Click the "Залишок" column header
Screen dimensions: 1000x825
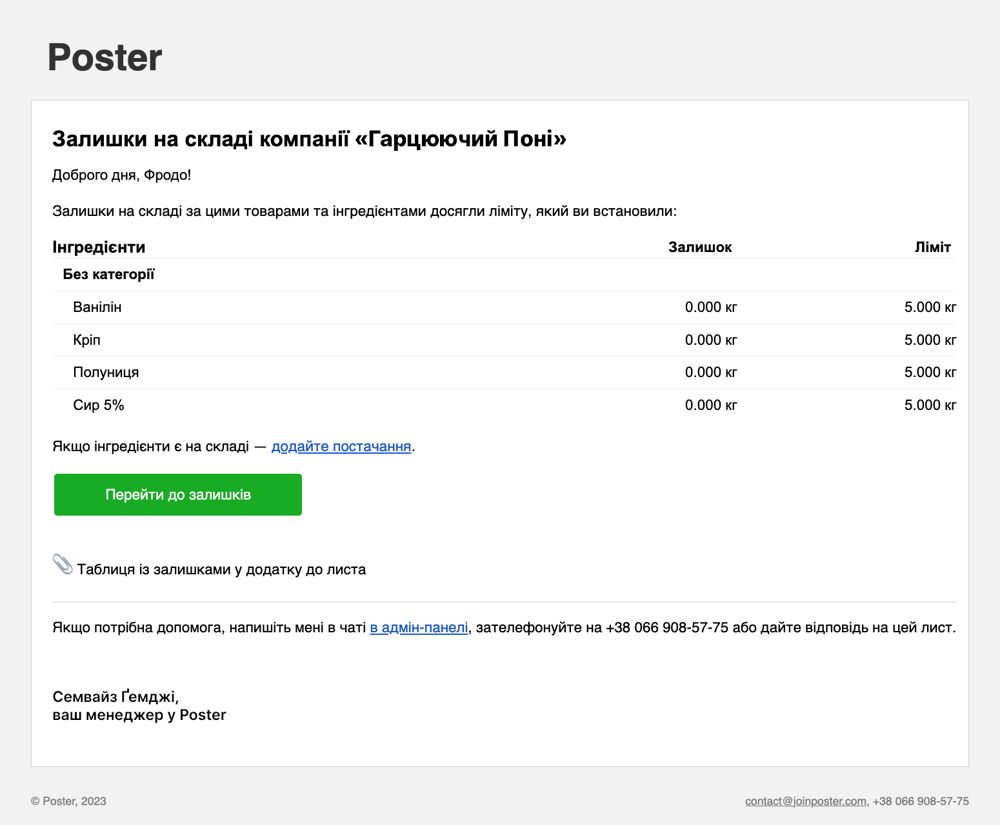click(x=700, y=247)
